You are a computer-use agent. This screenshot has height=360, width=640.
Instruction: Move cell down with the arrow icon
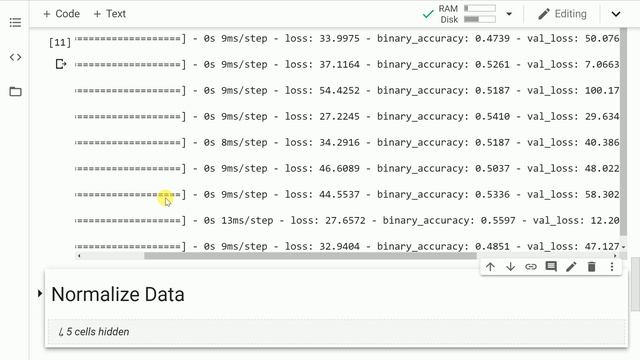point(510,267)
